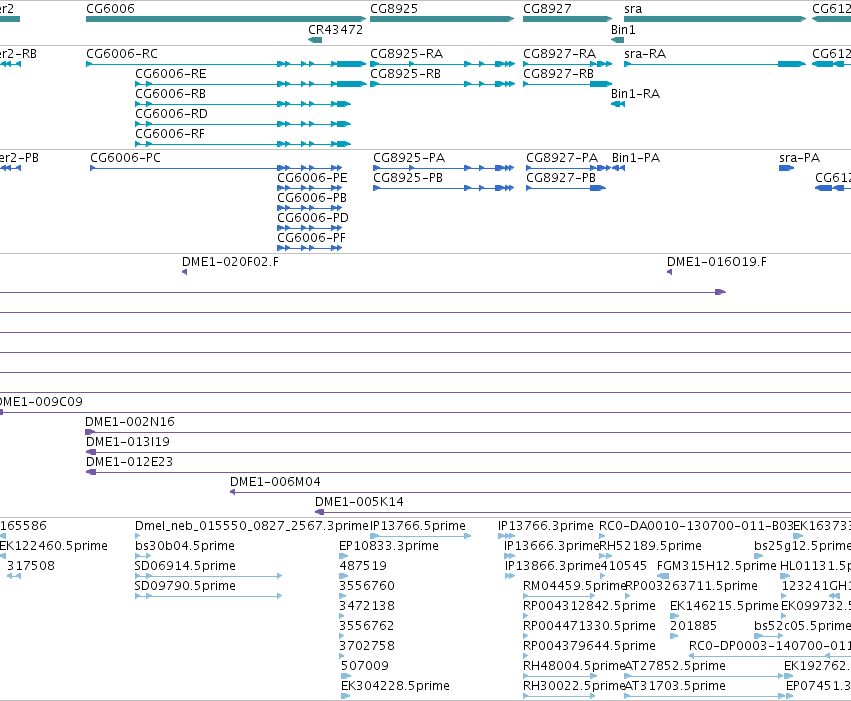
Task: Select BAC end DME1-020F02.F
Action: click(230, 262)
